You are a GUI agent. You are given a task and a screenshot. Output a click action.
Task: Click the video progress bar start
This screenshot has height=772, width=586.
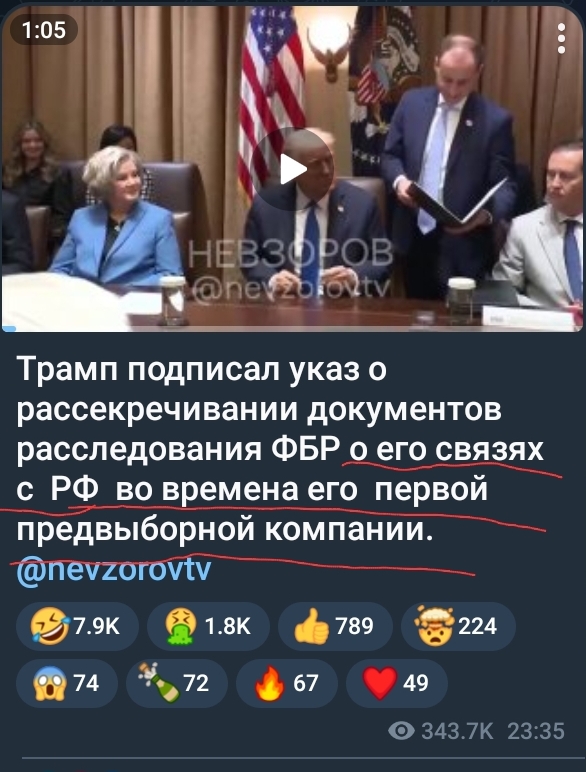9,328
